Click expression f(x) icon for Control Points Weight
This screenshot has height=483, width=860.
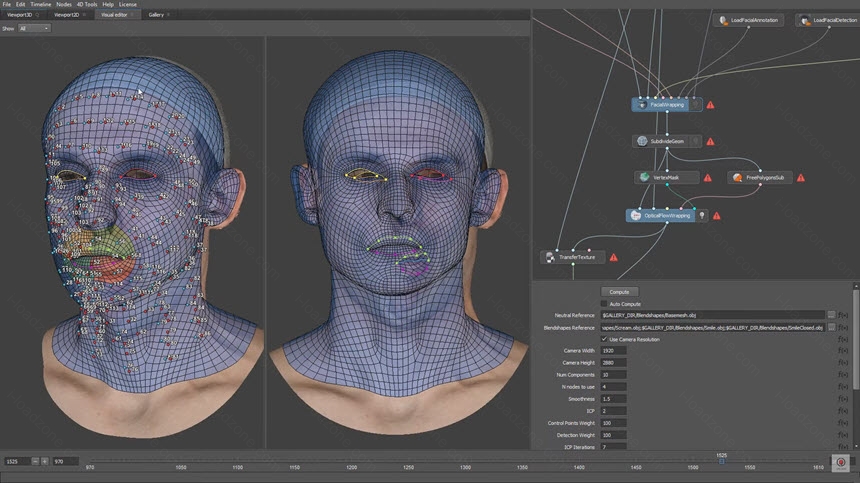pyautogui.click(x=843, y=423)
